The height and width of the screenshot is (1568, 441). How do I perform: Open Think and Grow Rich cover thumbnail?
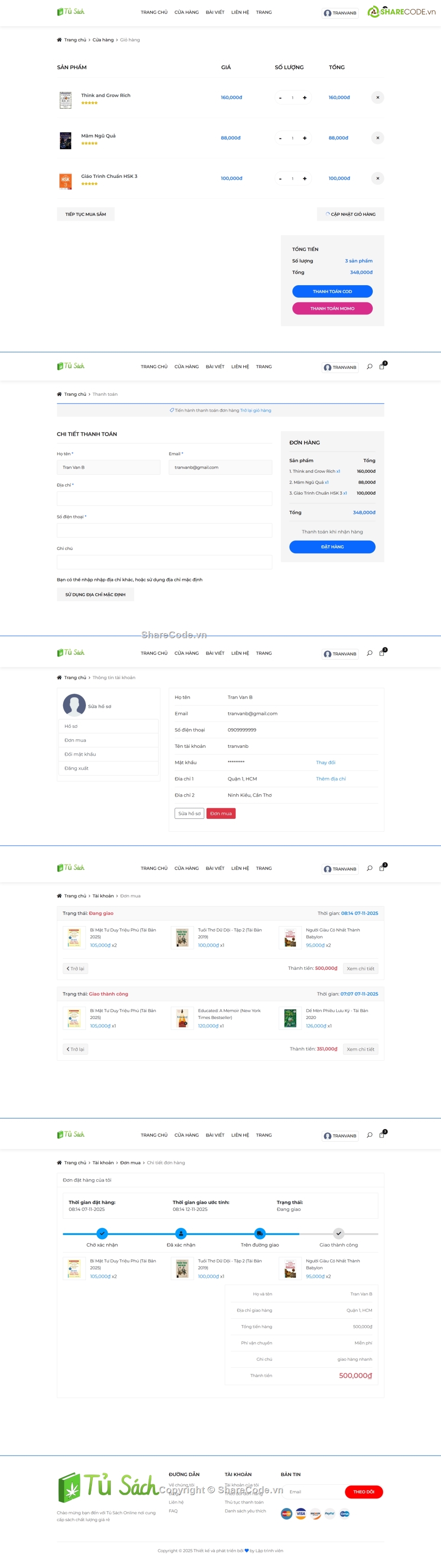coord(66,100)
